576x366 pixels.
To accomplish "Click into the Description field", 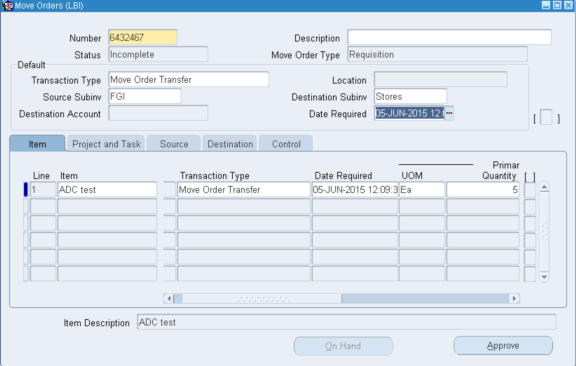I will pos(449,37).
